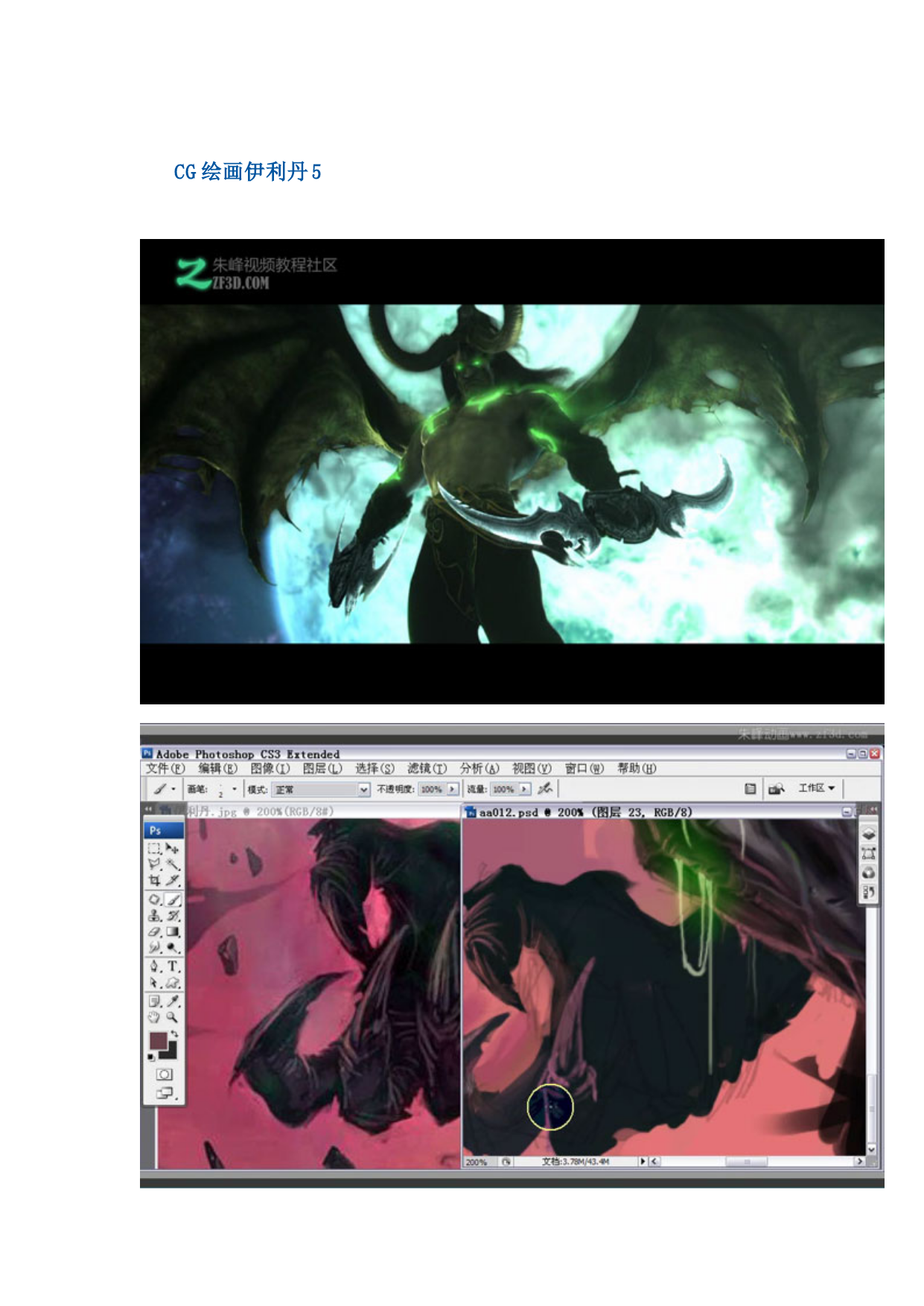Click the foreground color swatch

pos(157,1039)
